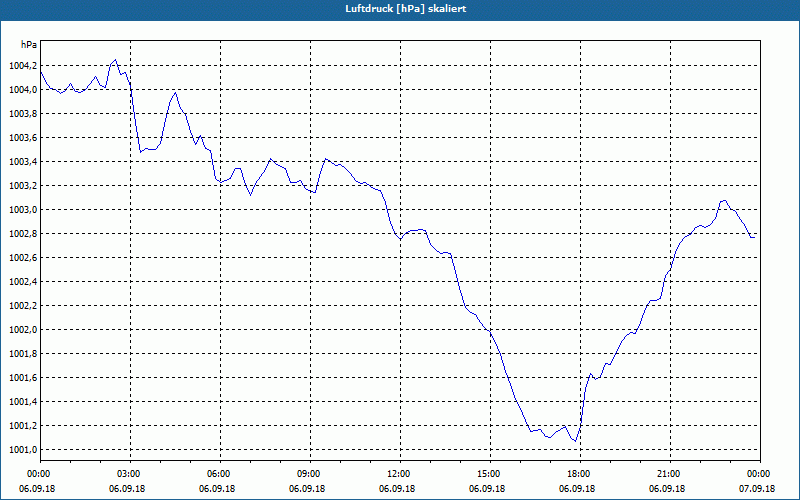Screen dimensions: 800x500
Task: Select the 1001,8 y-axis value
Action: (x=23, y=354)
